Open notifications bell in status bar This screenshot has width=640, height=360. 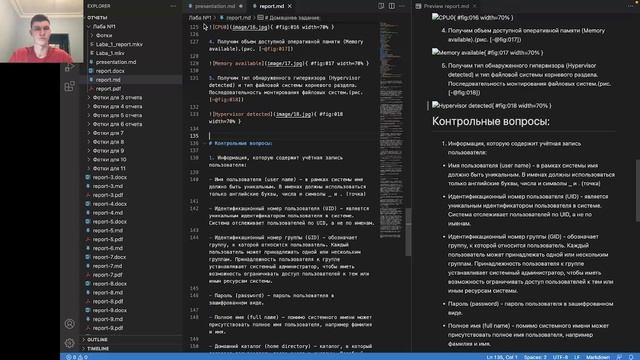coord(631,357)
